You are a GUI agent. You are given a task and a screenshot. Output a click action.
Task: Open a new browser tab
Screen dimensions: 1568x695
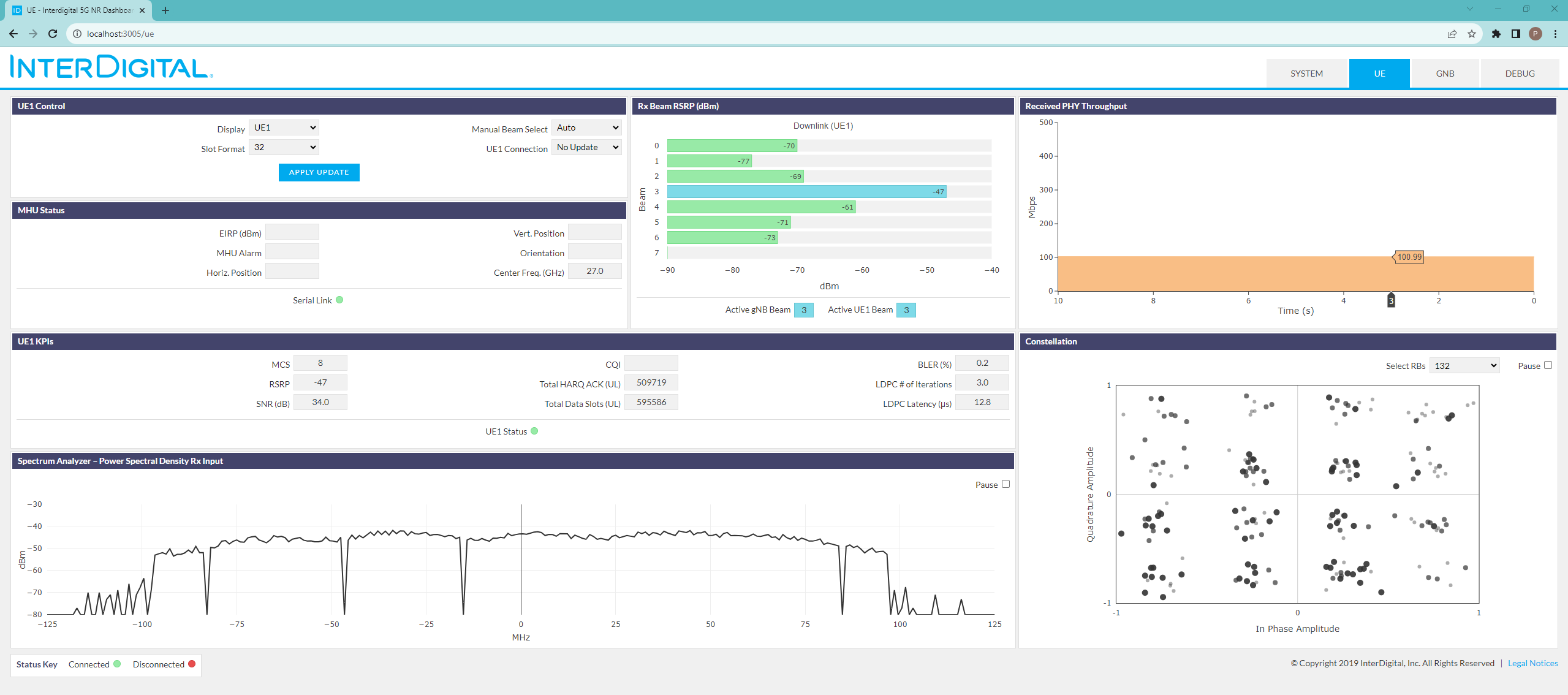pyautogui.click(x=165, y=10)
